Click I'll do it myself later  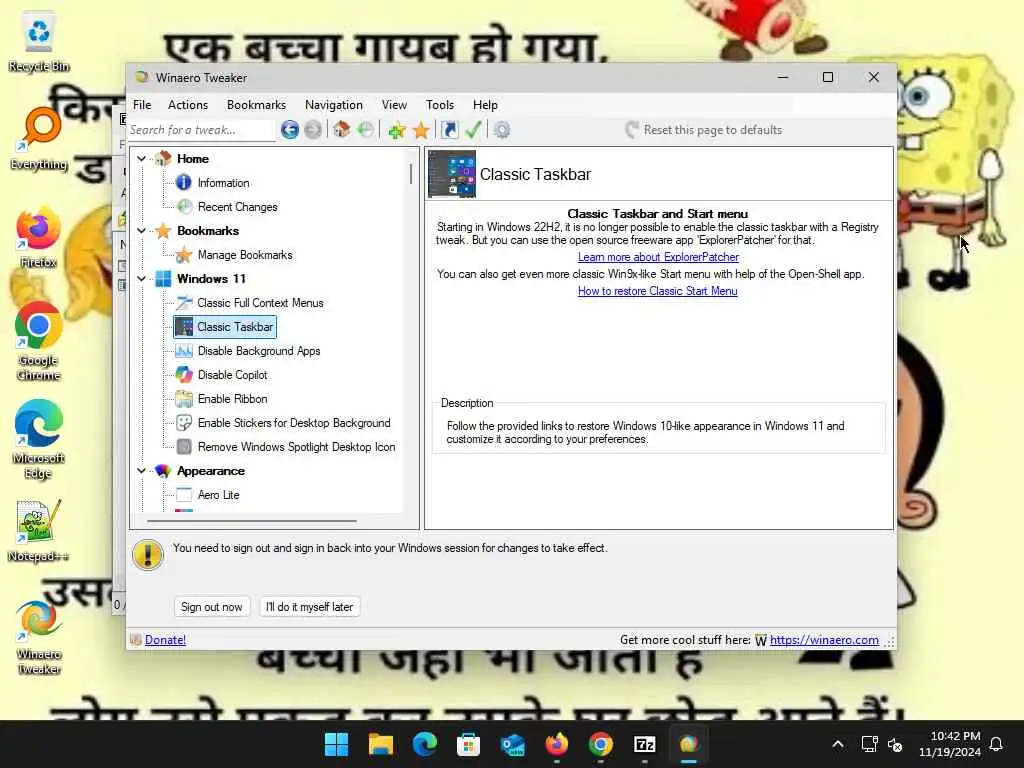310,607
